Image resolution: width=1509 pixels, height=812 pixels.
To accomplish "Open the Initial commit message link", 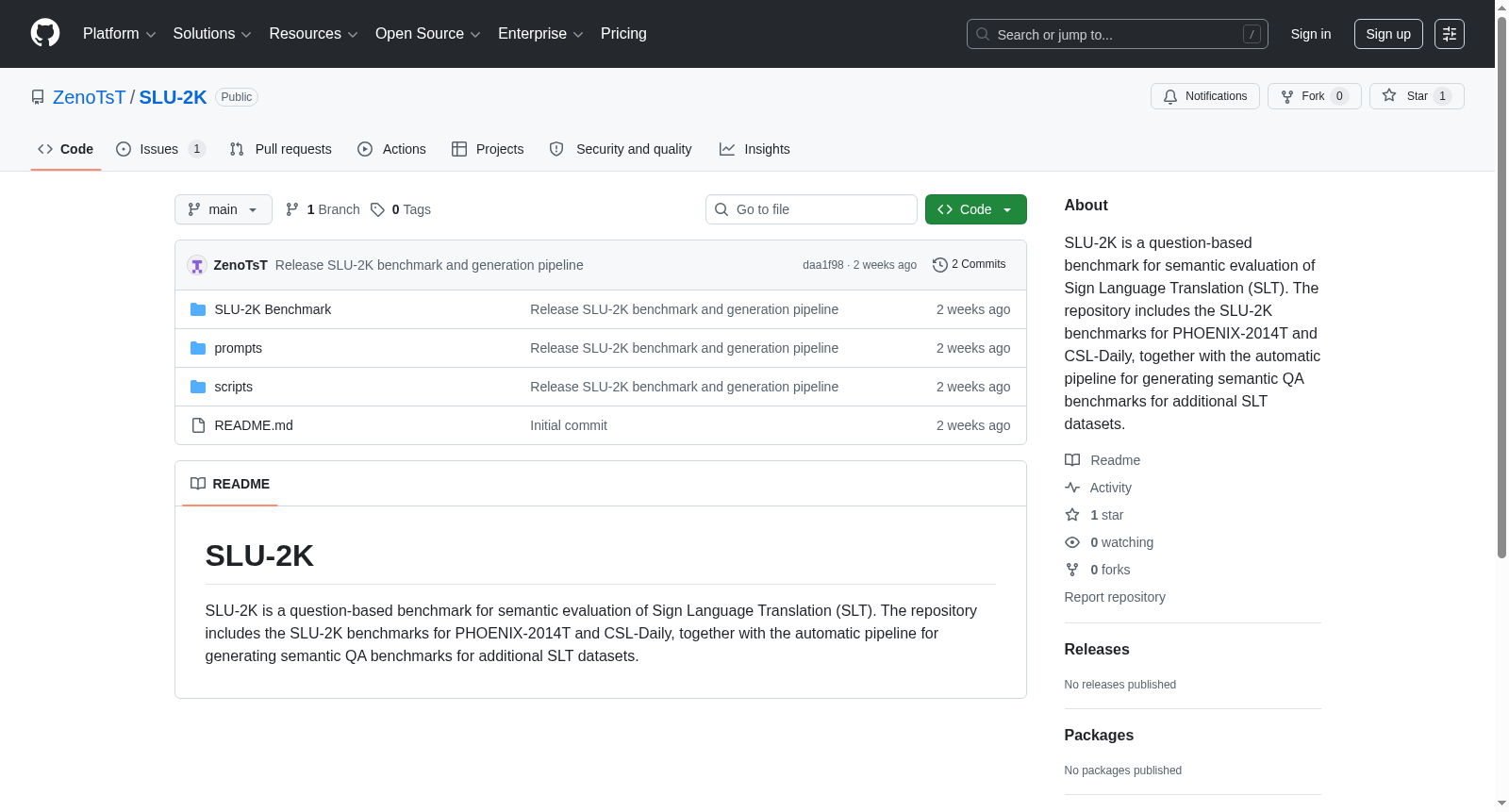I will coord(569,425).
